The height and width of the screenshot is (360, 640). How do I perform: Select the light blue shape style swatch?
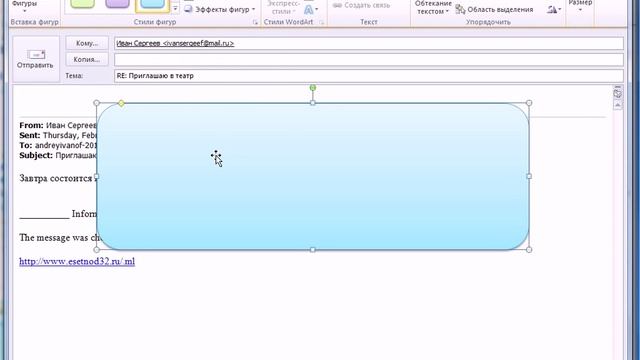point(152,5)
